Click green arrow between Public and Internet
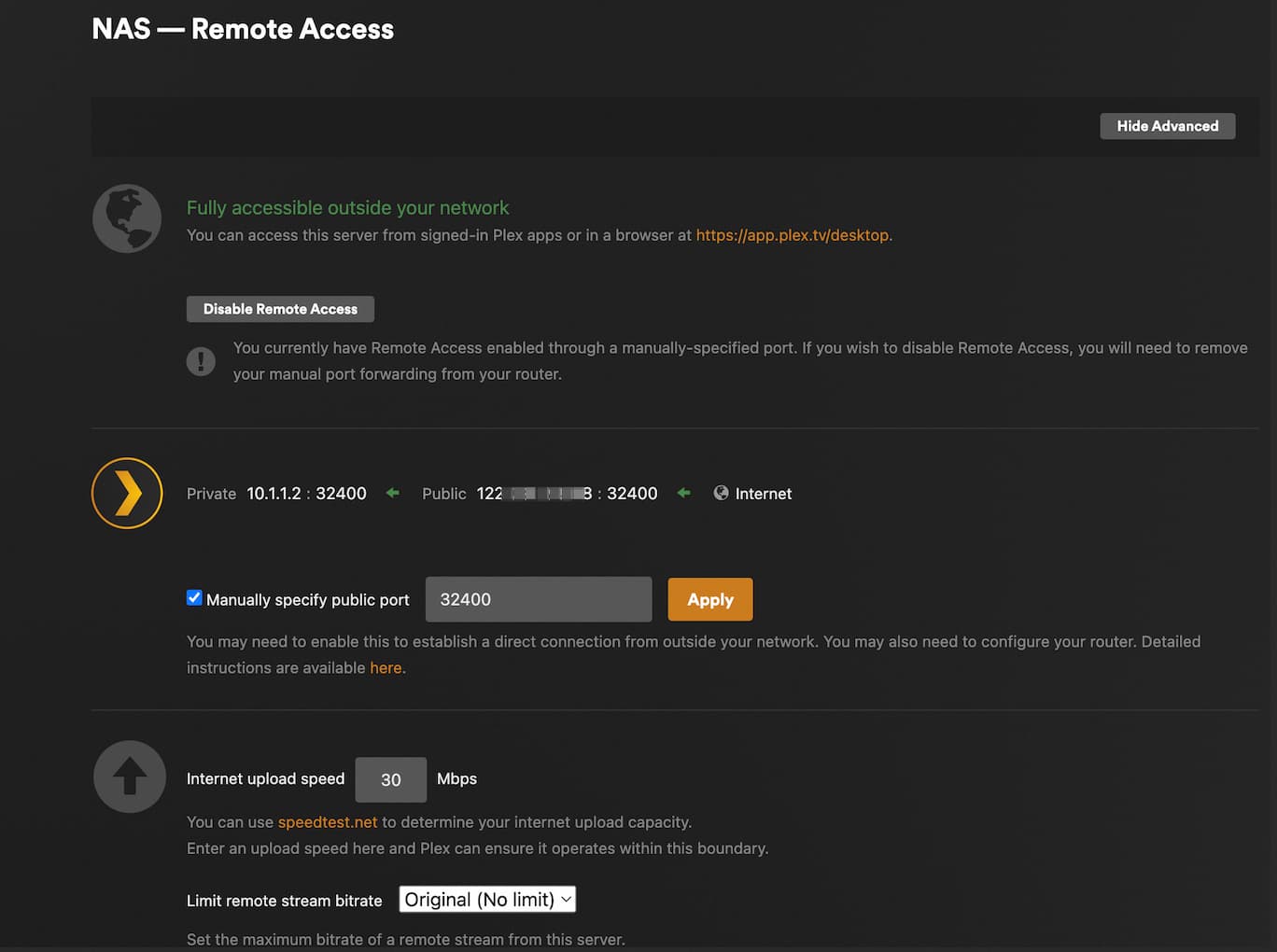Image resolution: width=1277 pixels, height=952 pixels. (684, 493)
